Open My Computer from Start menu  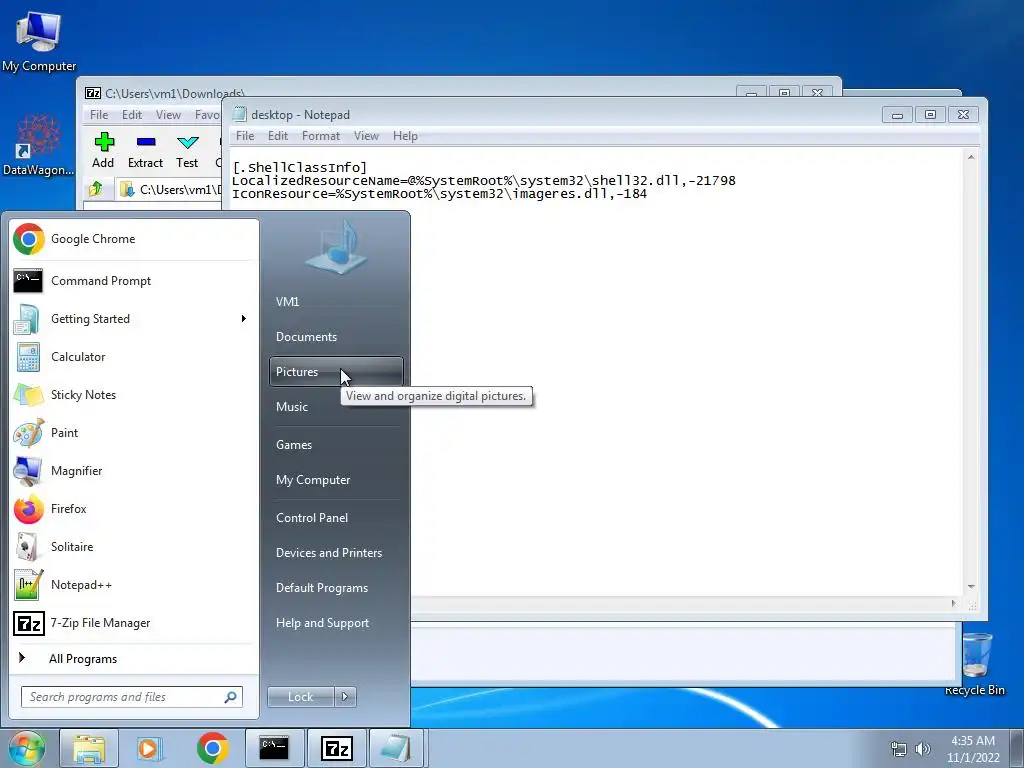click(336, 480)
